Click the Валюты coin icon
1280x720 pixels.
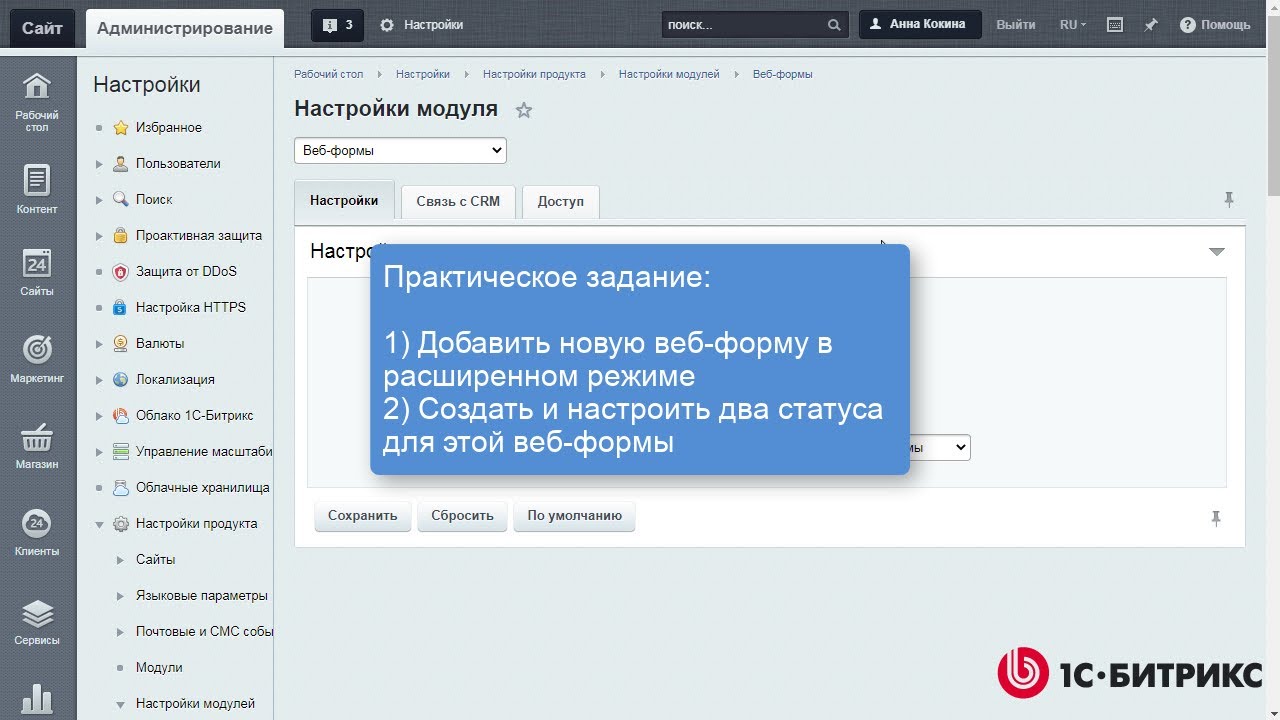point(121,344)
